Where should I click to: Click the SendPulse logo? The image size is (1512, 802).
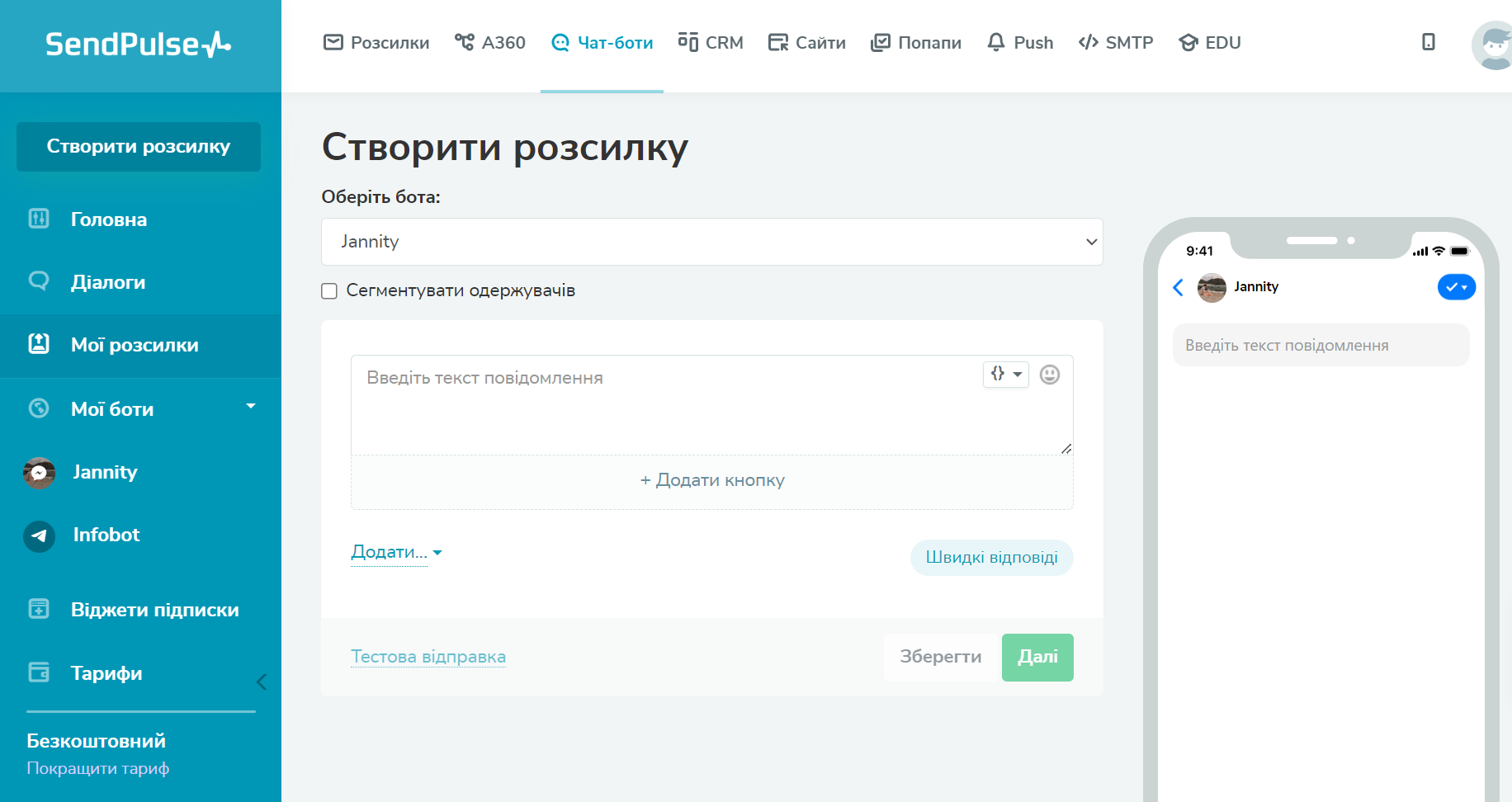click(139, 45)
